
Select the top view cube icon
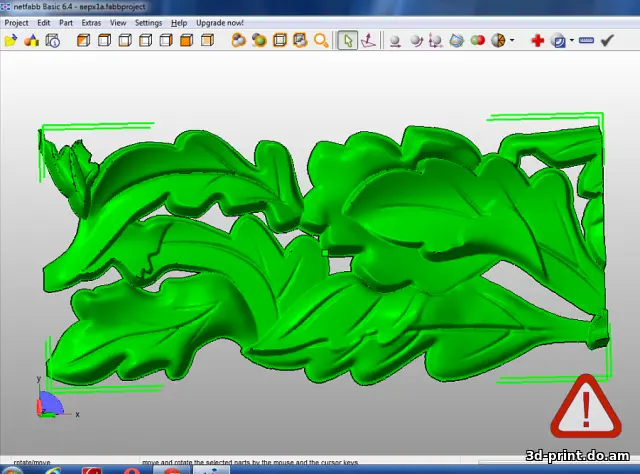point(104,40)
